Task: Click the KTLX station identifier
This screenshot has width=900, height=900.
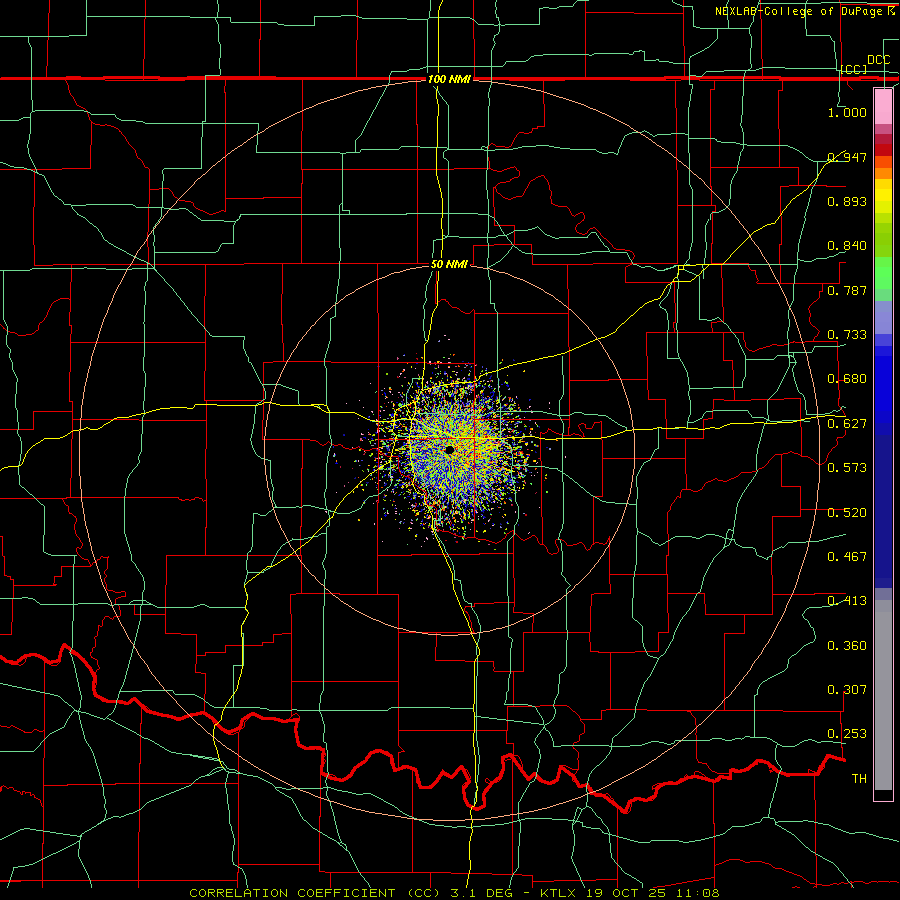Action: (560, 893)
